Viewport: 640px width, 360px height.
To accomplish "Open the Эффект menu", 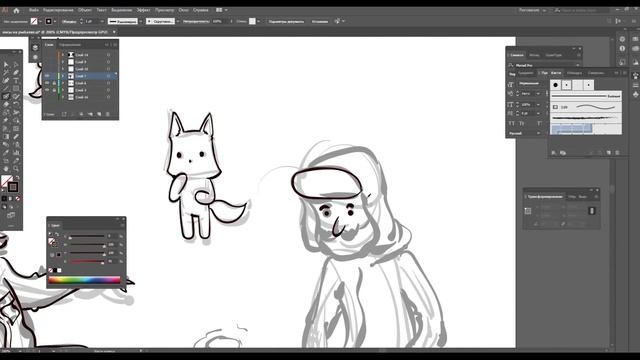I will tap(143, 10).
